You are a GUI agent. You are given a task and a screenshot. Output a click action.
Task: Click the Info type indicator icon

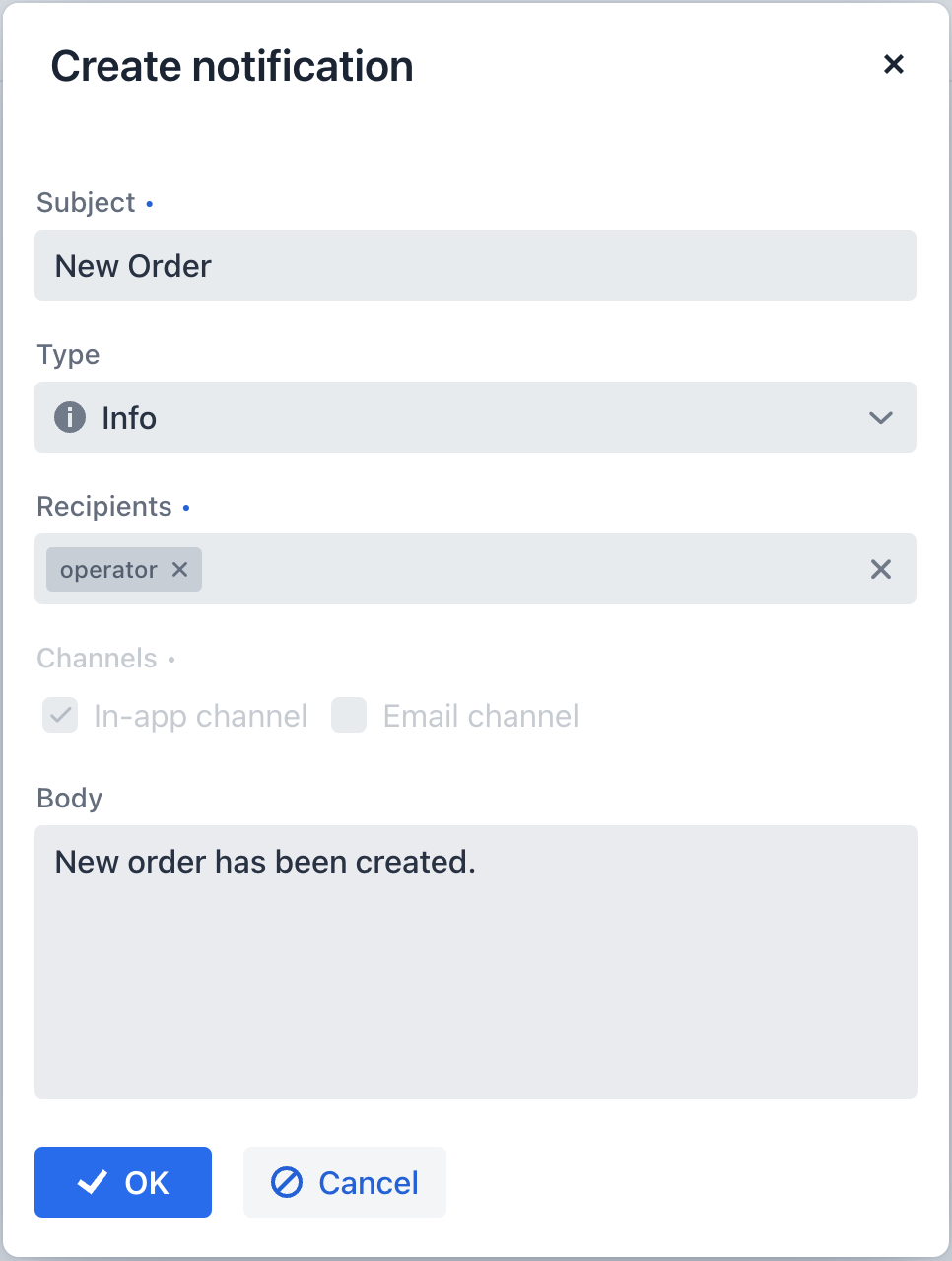69,417
